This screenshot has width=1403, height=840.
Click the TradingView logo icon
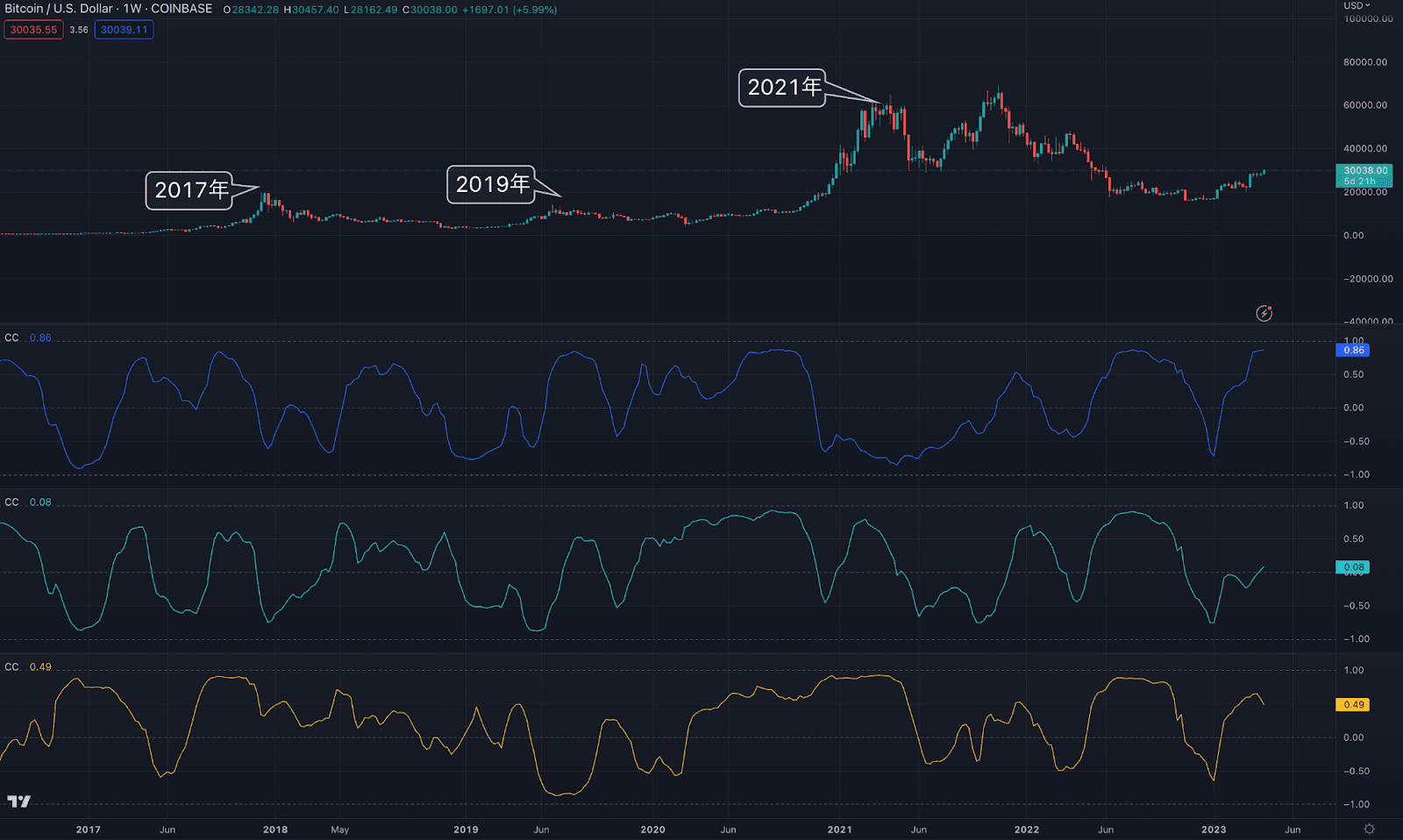18,801
